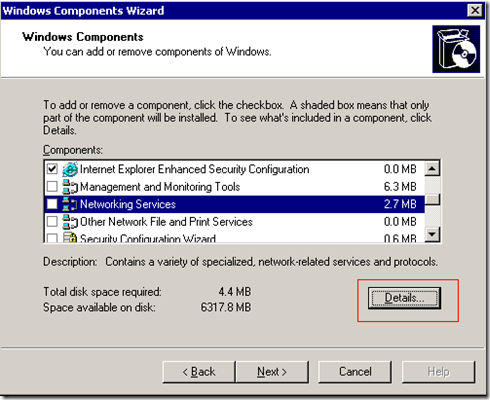This screenshot has height=400, width=490.
Task: Click the components list scroll down arrow
Action: (432, 234)
